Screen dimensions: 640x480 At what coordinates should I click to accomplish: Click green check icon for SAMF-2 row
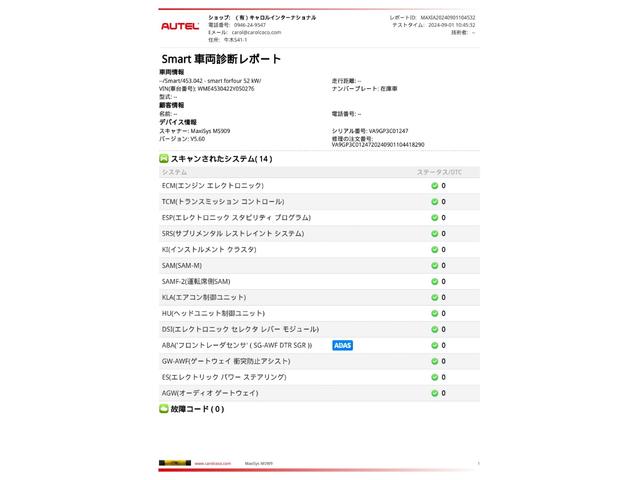pos(435,281)
